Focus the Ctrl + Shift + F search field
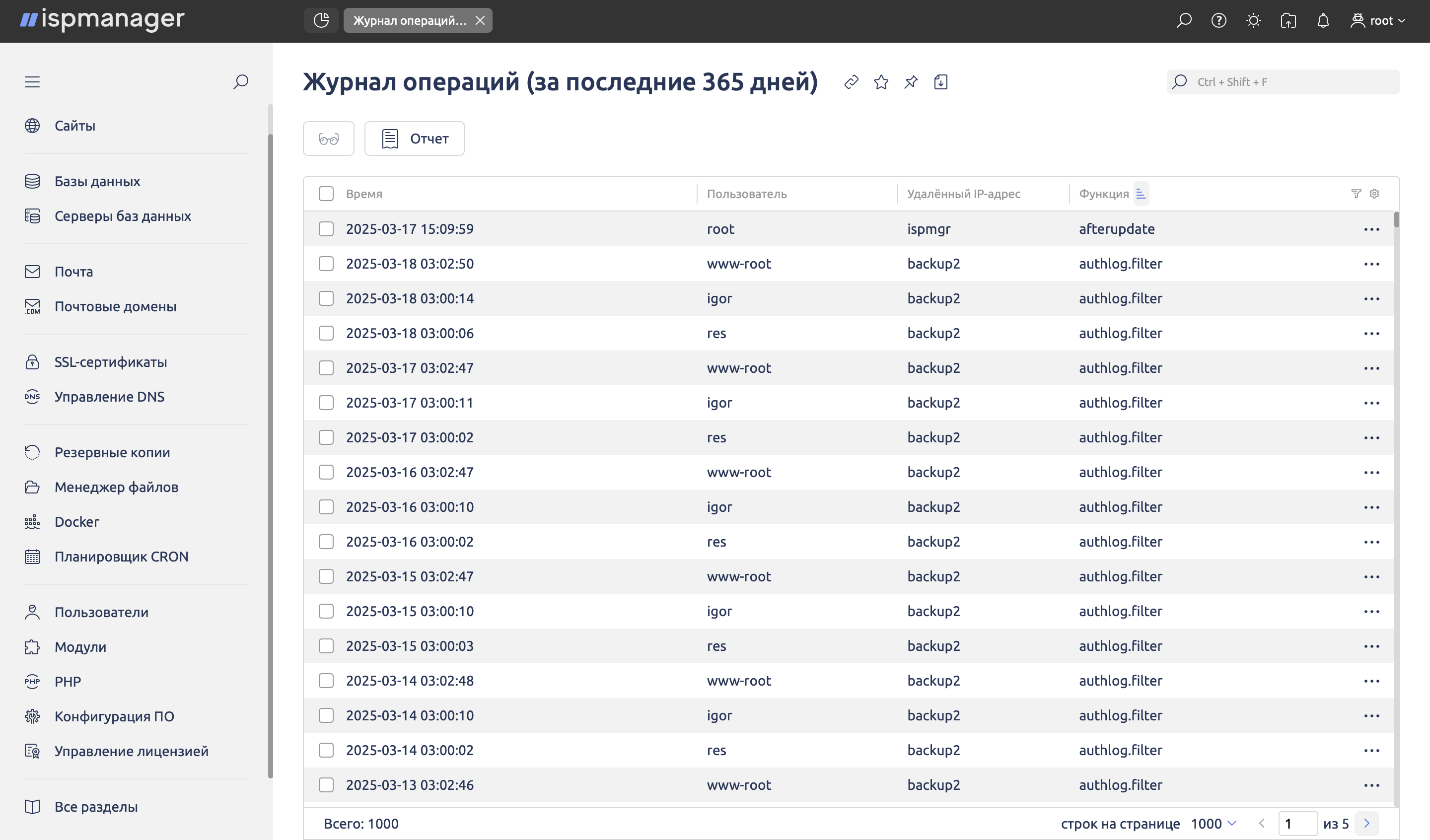 [x=1283, y=82]
